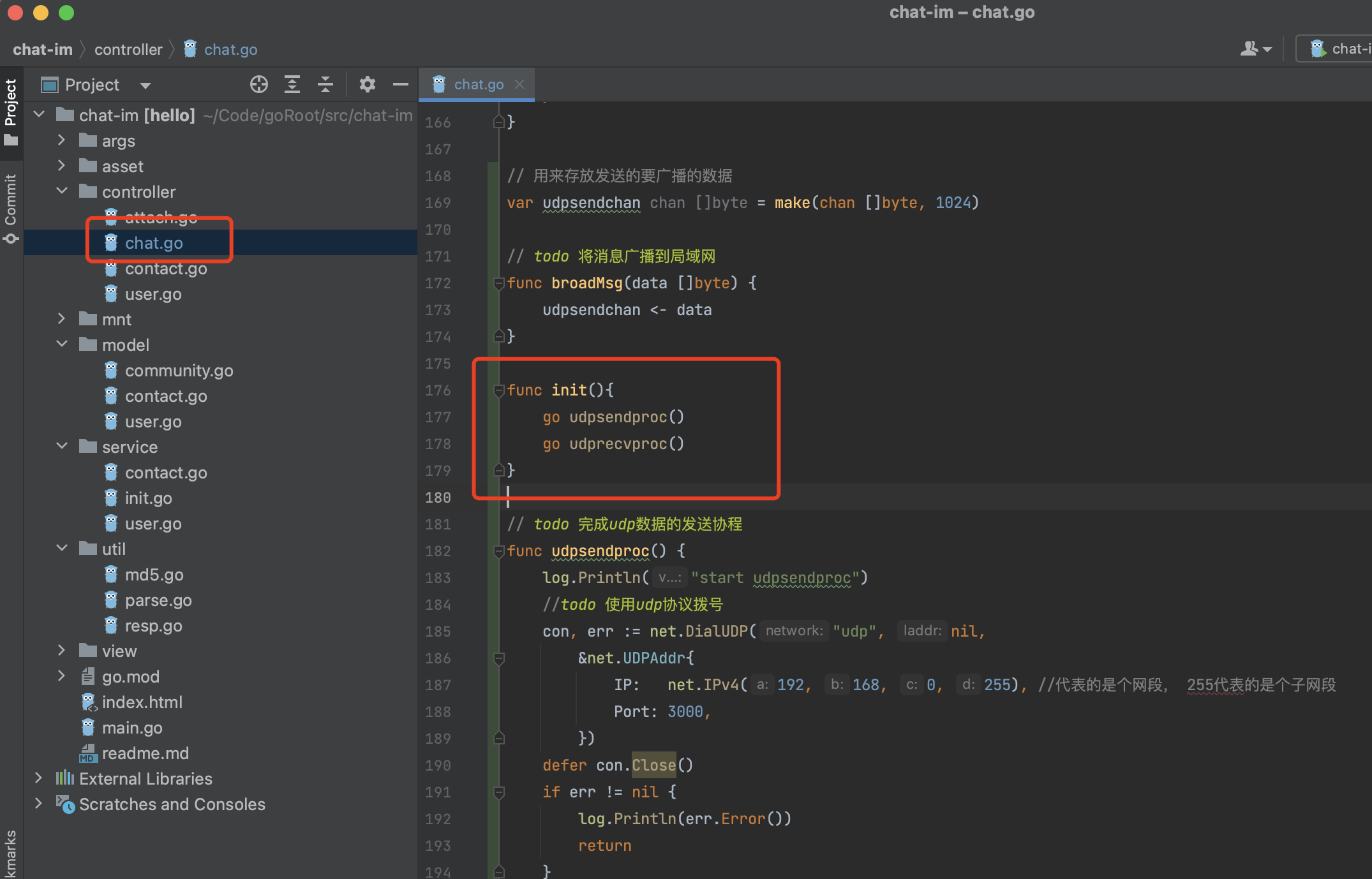Image resolution: width=1372 pixels, height=879 pixels.
Task: Expand External Libraries node
Action: tap(39, 778)
